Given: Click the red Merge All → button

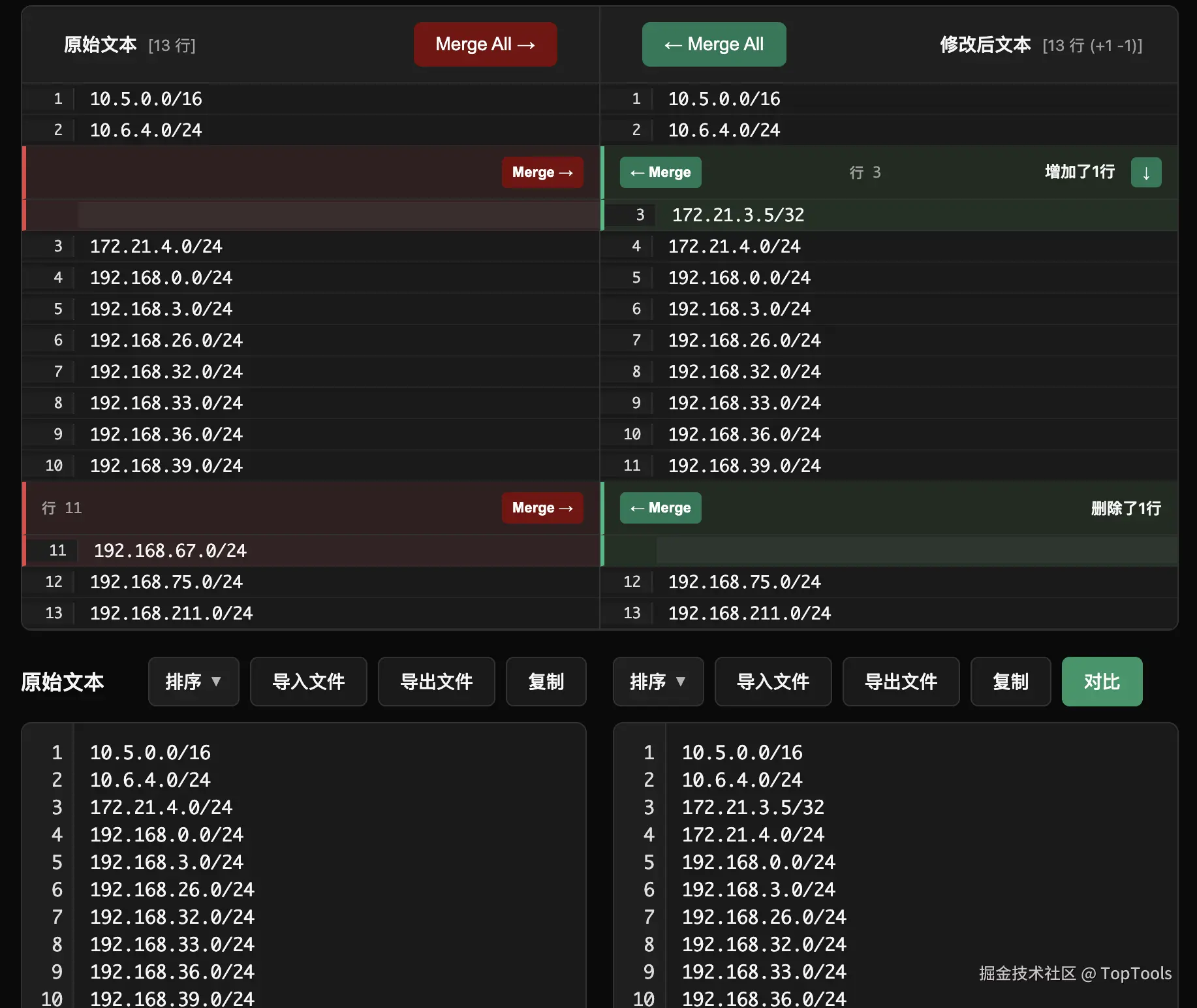Looking at the screenshot, I should [x=486, y=44].
